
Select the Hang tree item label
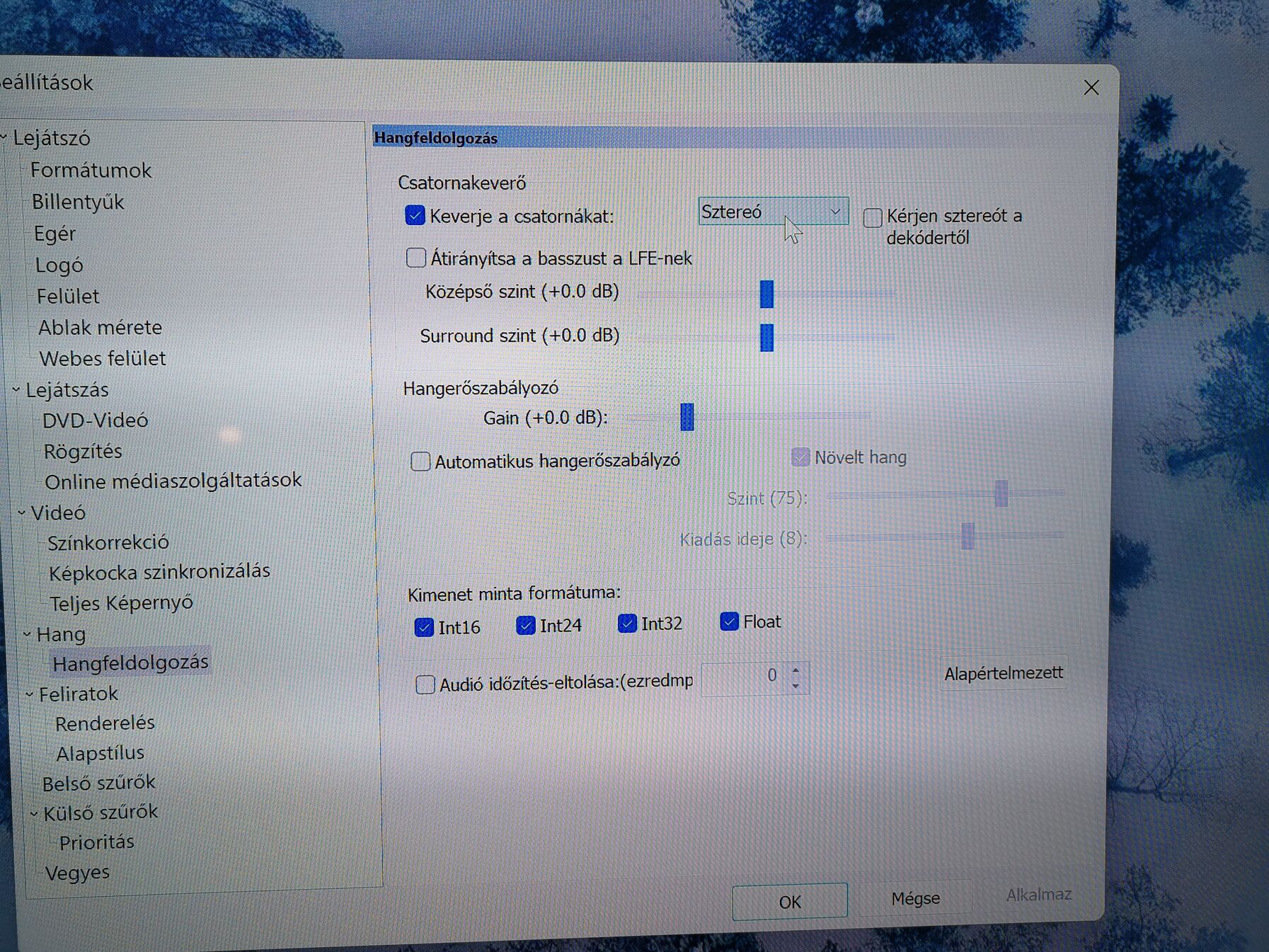click(61, 634)
